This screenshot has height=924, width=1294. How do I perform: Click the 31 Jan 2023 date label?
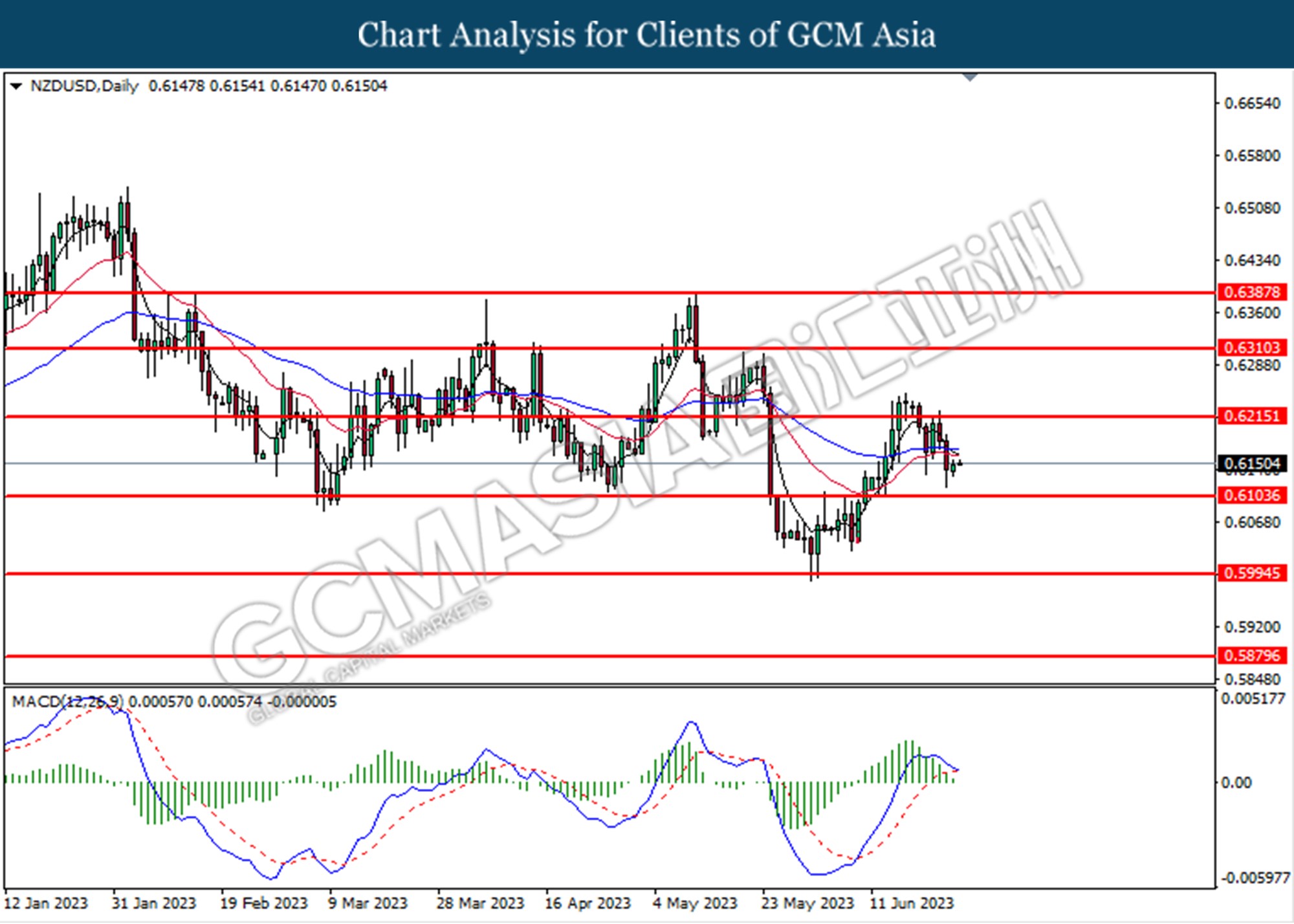153,903
